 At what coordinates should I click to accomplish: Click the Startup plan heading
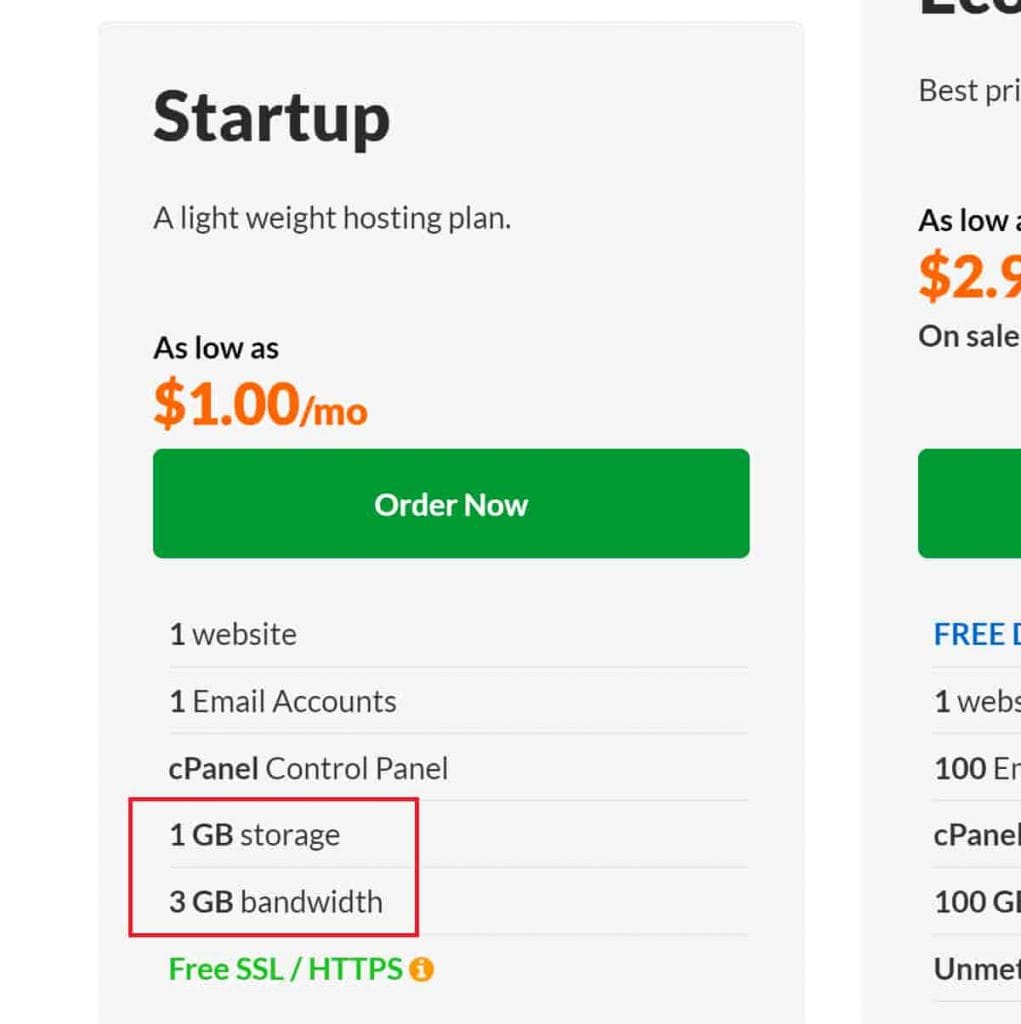[x=271, y=118]
